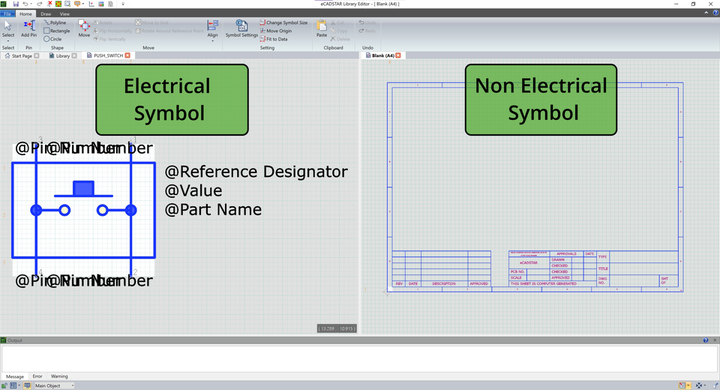Open the File menu
The image size is (720, 390).
coord(7,14)
